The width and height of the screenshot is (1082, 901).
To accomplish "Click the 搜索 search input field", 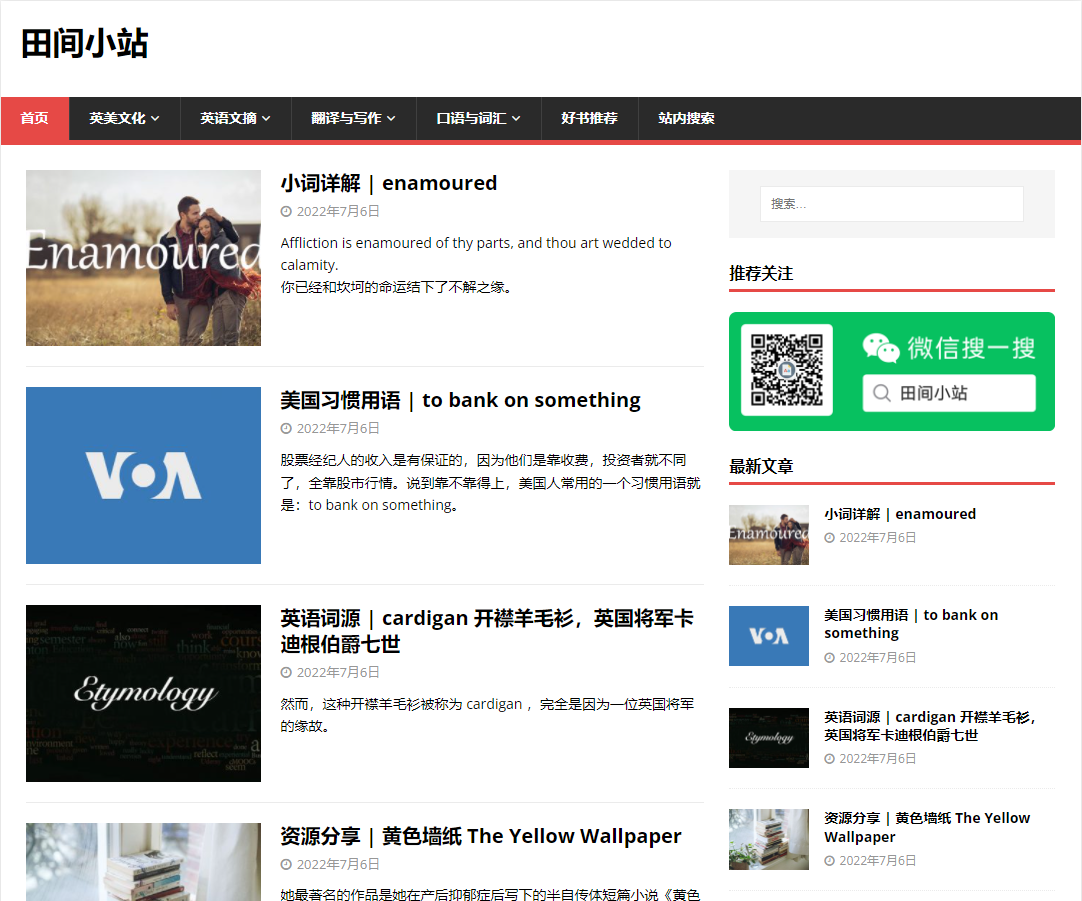I will point(892,204).
